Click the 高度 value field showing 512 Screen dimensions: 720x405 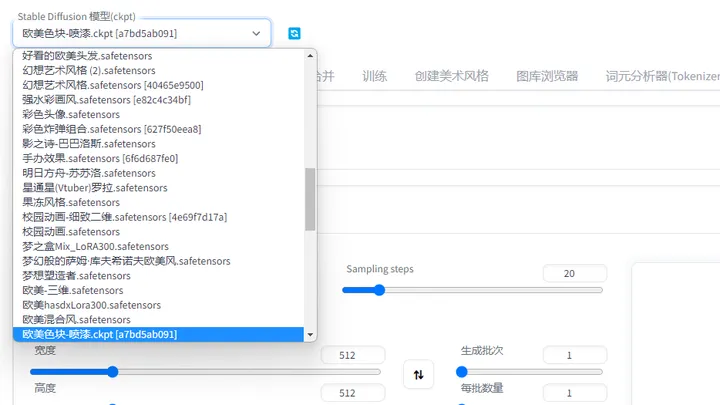(x=353, y=394)
